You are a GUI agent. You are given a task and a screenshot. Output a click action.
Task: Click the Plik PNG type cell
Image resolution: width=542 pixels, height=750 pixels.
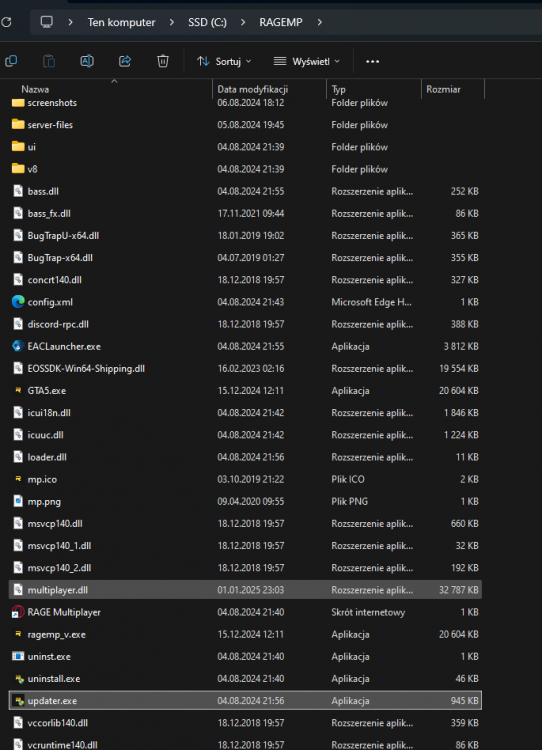[349, 501]
